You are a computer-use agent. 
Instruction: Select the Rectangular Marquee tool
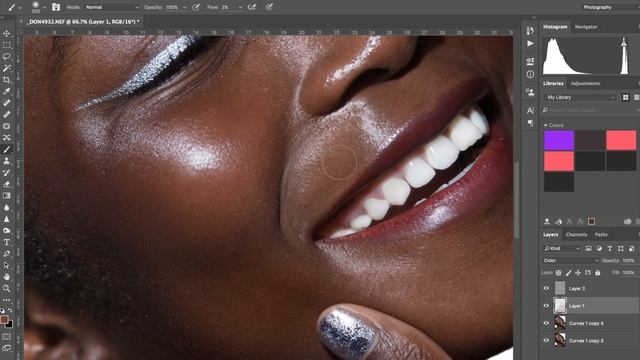click(7, 45)
